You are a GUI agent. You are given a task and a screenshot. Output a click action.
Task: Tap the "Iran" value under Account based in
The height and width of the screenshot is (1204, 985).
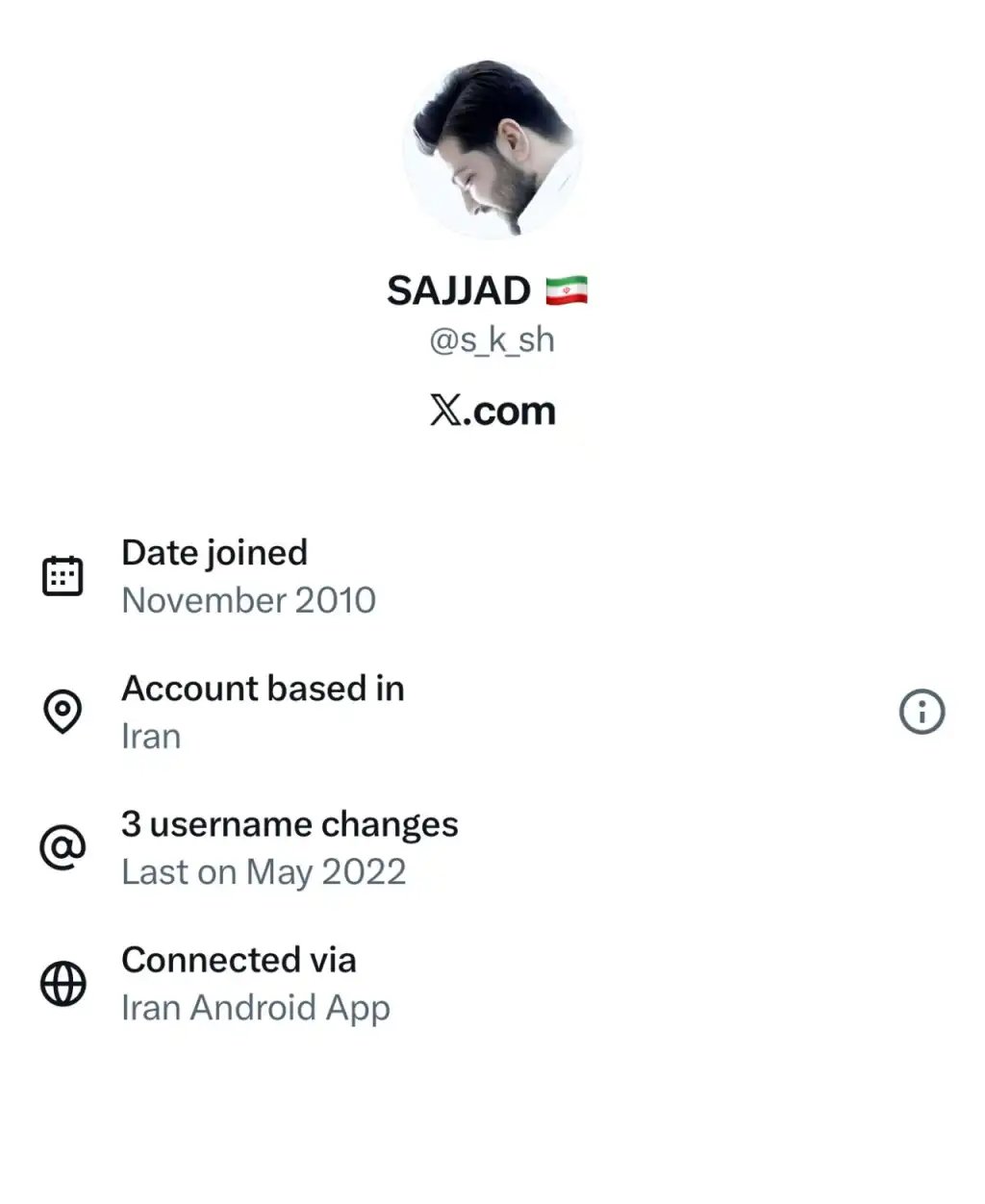coord(151,737)
